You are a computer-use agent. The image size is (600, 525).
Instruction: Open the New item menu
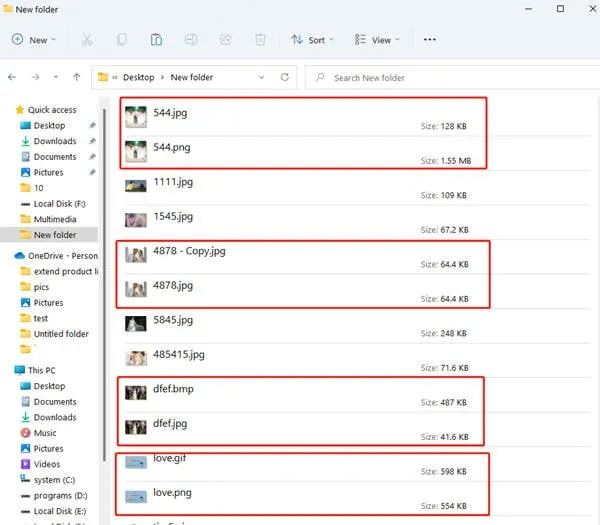click(34, 40)
